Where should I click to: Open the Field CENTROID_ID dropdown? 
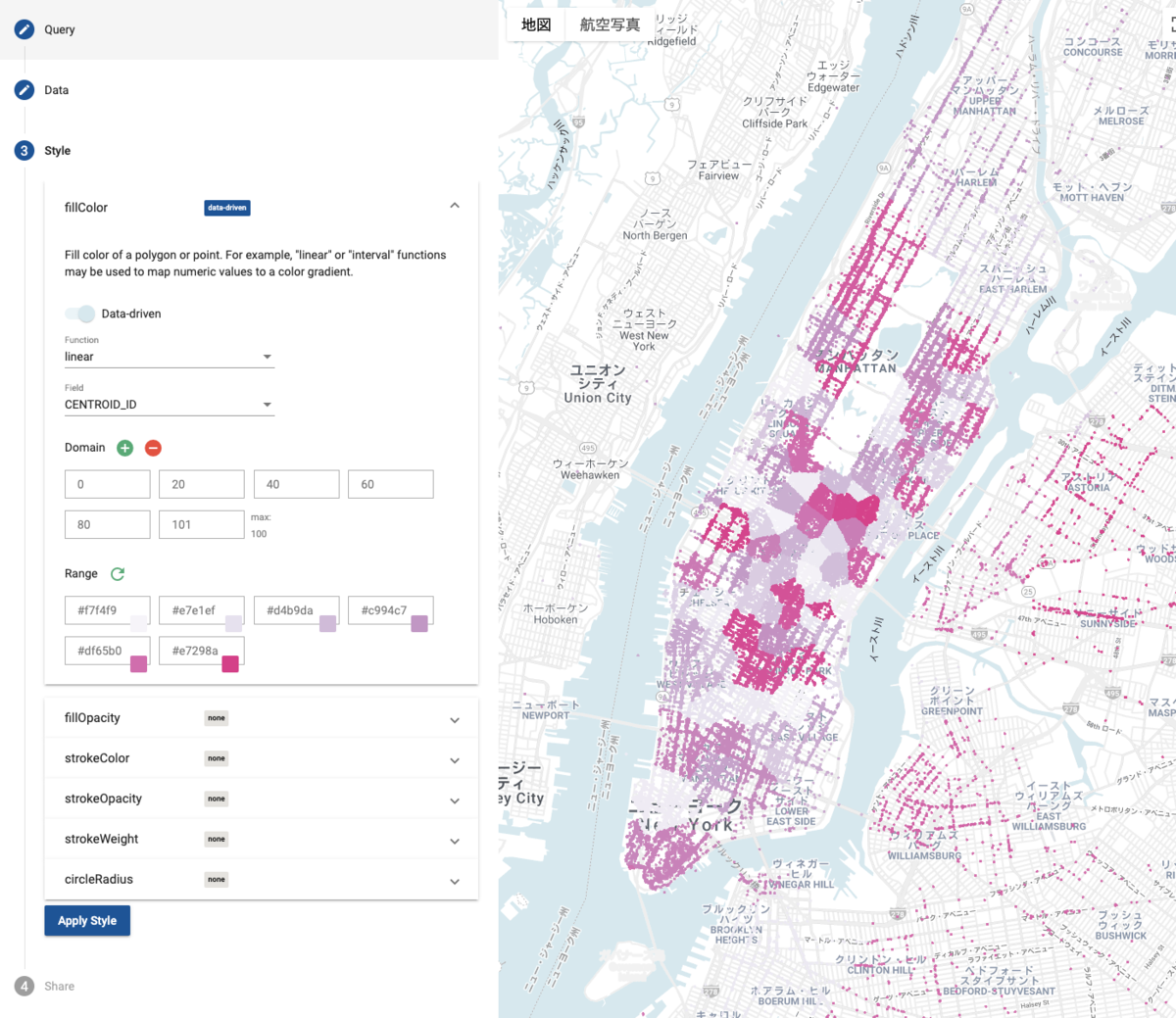pyautogui.click(x=170, y=405)
